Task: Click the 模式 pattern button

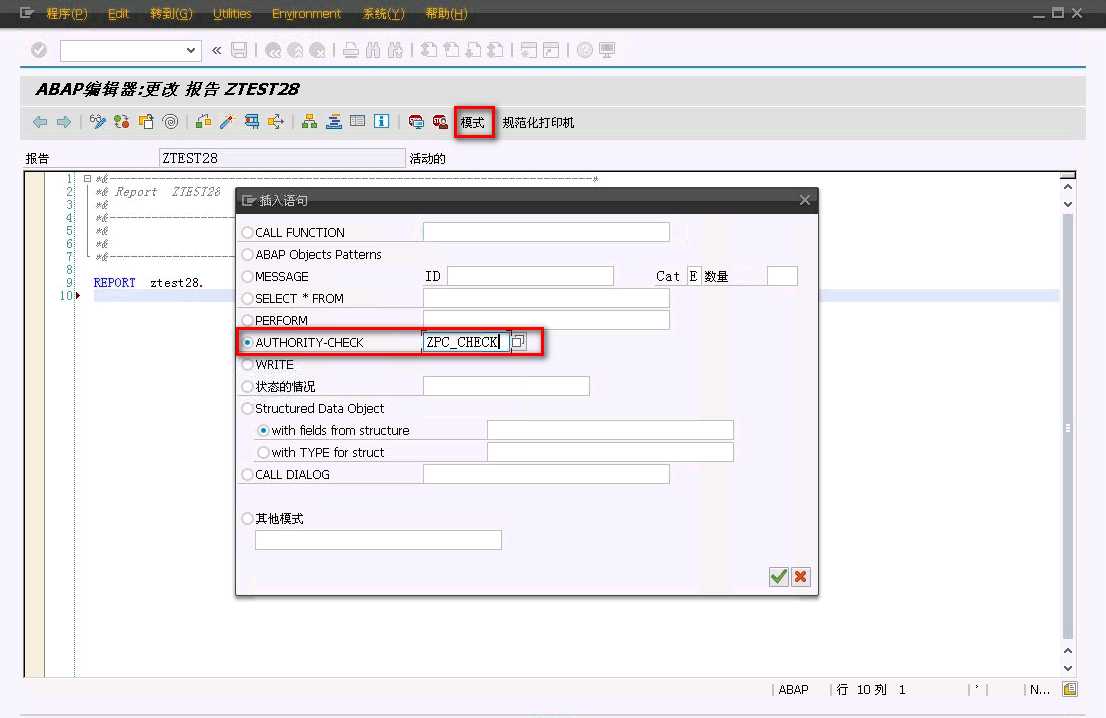Action: pyautogui.click(x=473, y=122)
